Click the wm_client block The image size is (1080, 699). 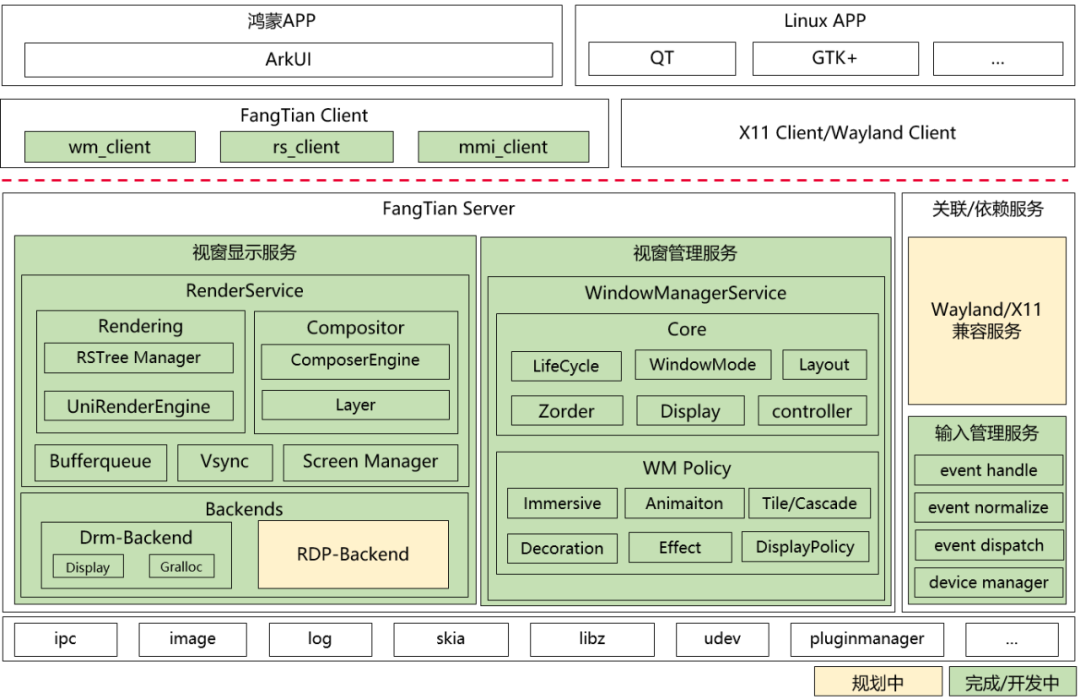pyautogui.click(x=110, y=147)
